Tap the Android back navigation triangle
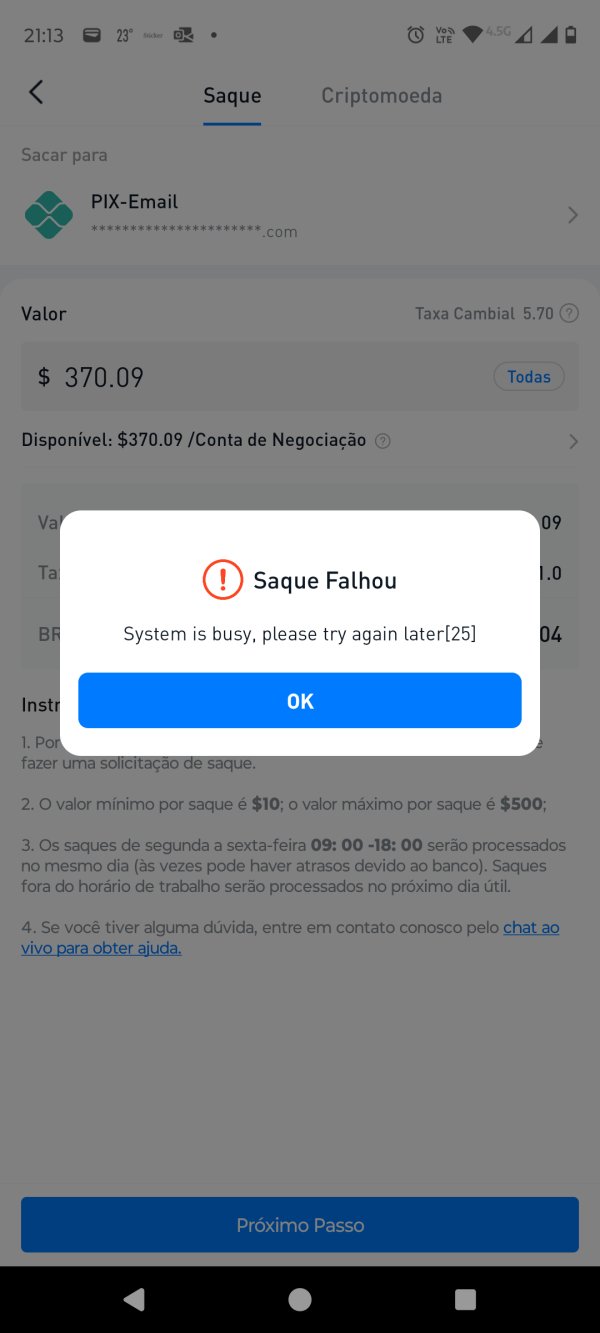The width and height of the screenshot is (600, 1333). point(133,1299)
